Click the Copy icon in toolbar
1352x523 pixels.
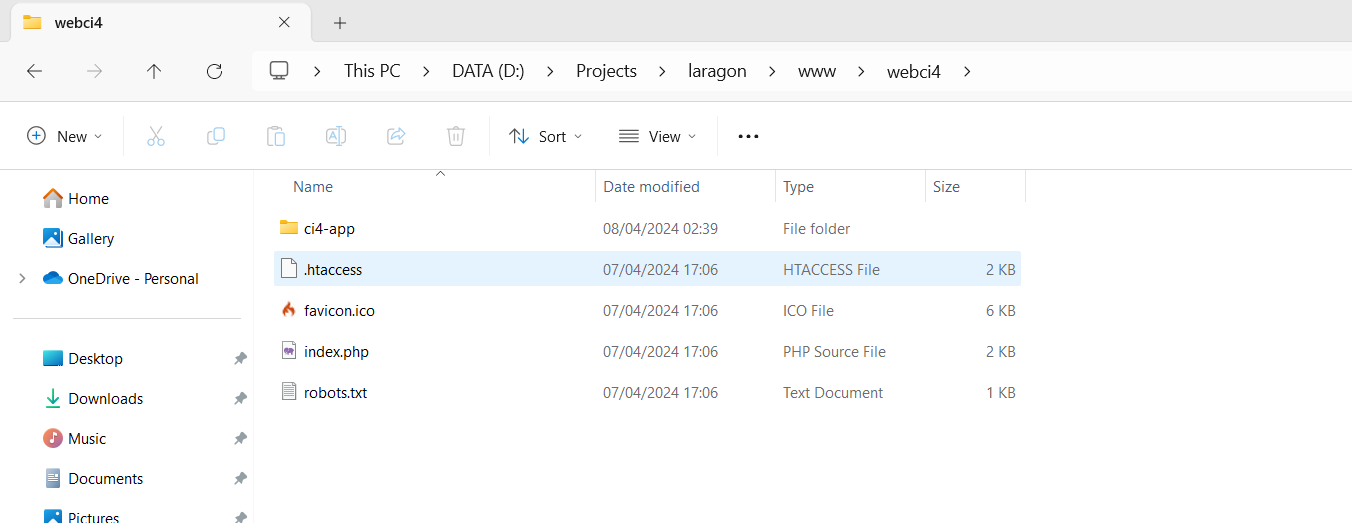pyautogui.click(x=216, y=136)
